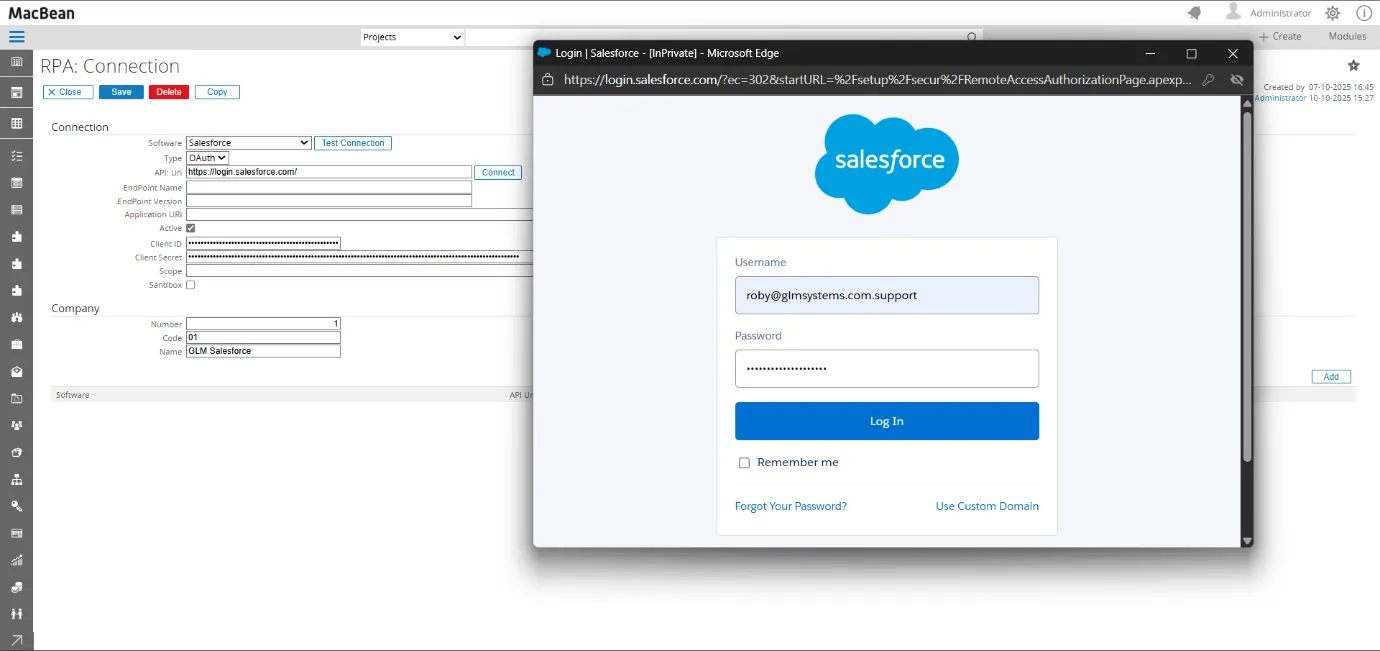Viewport: 1380px width, 651px height.
Task: Open the hamburger menu in MacBean
Action: pos(17,37)
